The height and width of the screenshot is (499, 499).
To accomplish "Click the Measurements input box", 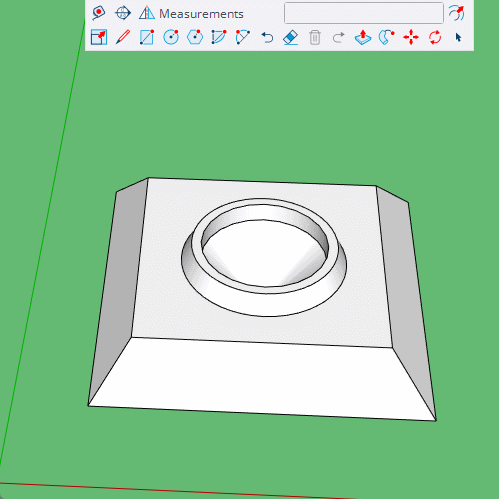I will (364, 13).
